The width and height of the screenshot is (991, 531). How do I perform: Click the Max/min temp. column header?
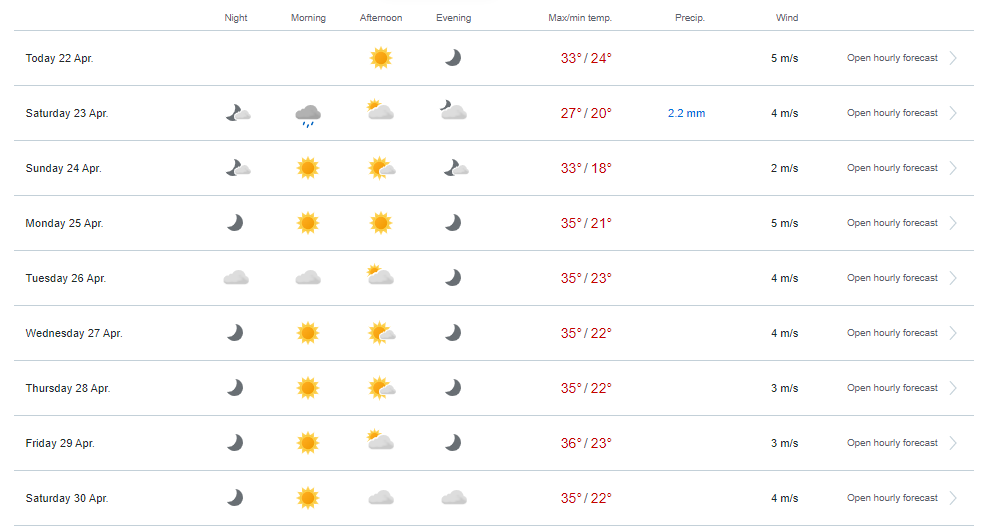point(580,18)
